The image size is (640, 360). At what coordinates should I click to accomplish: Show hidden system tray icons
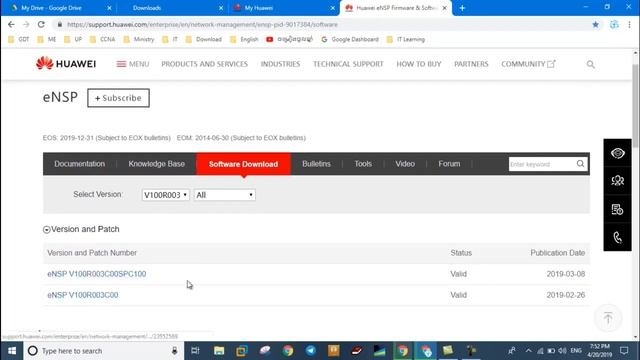(x=529, y=351)
